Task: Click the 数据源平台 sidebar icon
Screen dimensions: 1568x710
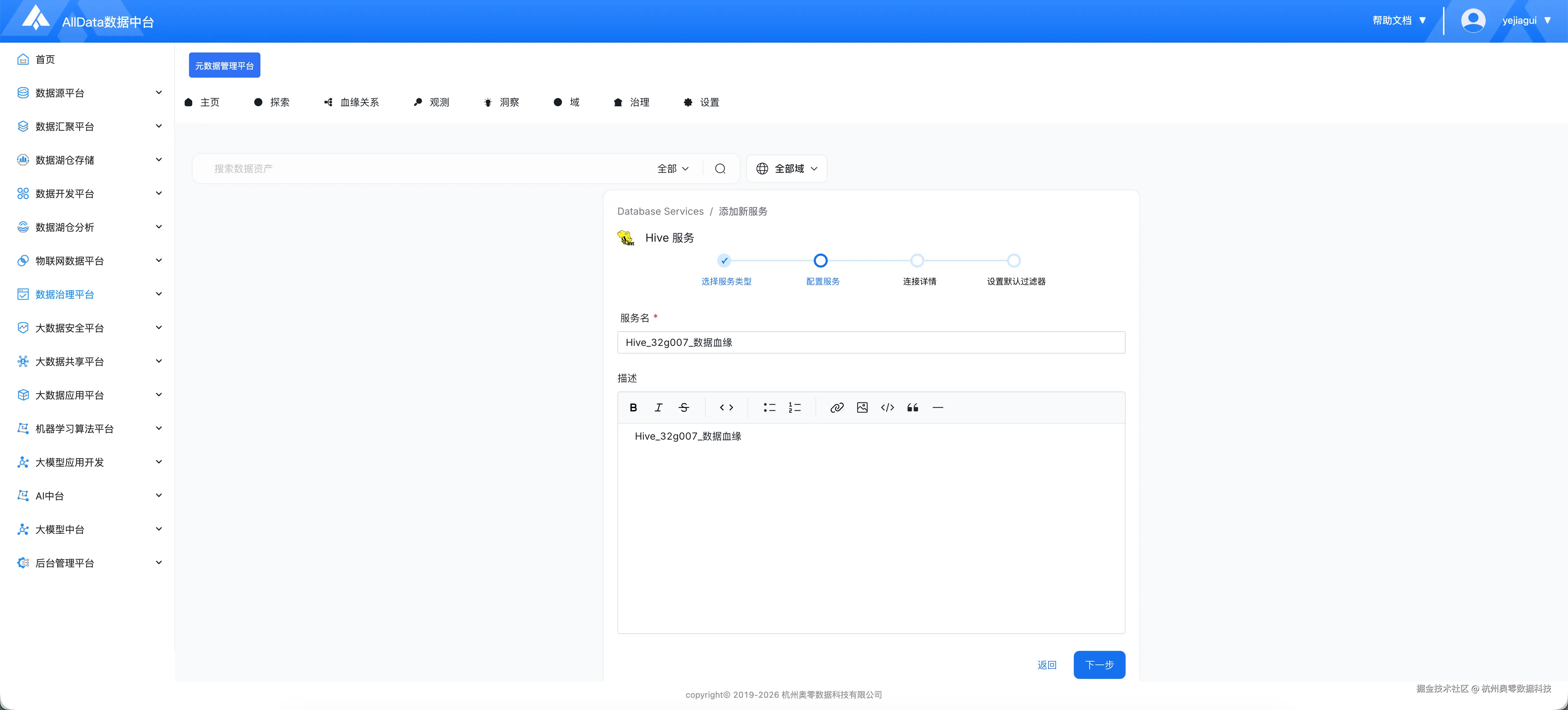Action: [23, 92]
